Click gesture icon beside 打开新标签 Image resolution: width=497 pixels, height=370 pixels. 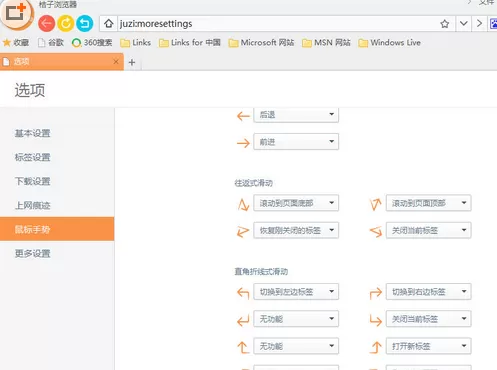point(376,348)
